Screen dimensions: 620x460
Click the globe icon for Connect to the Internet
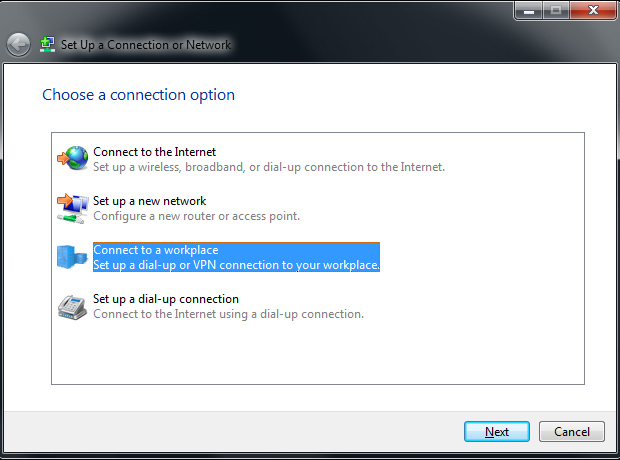click(x=73, y=158)
